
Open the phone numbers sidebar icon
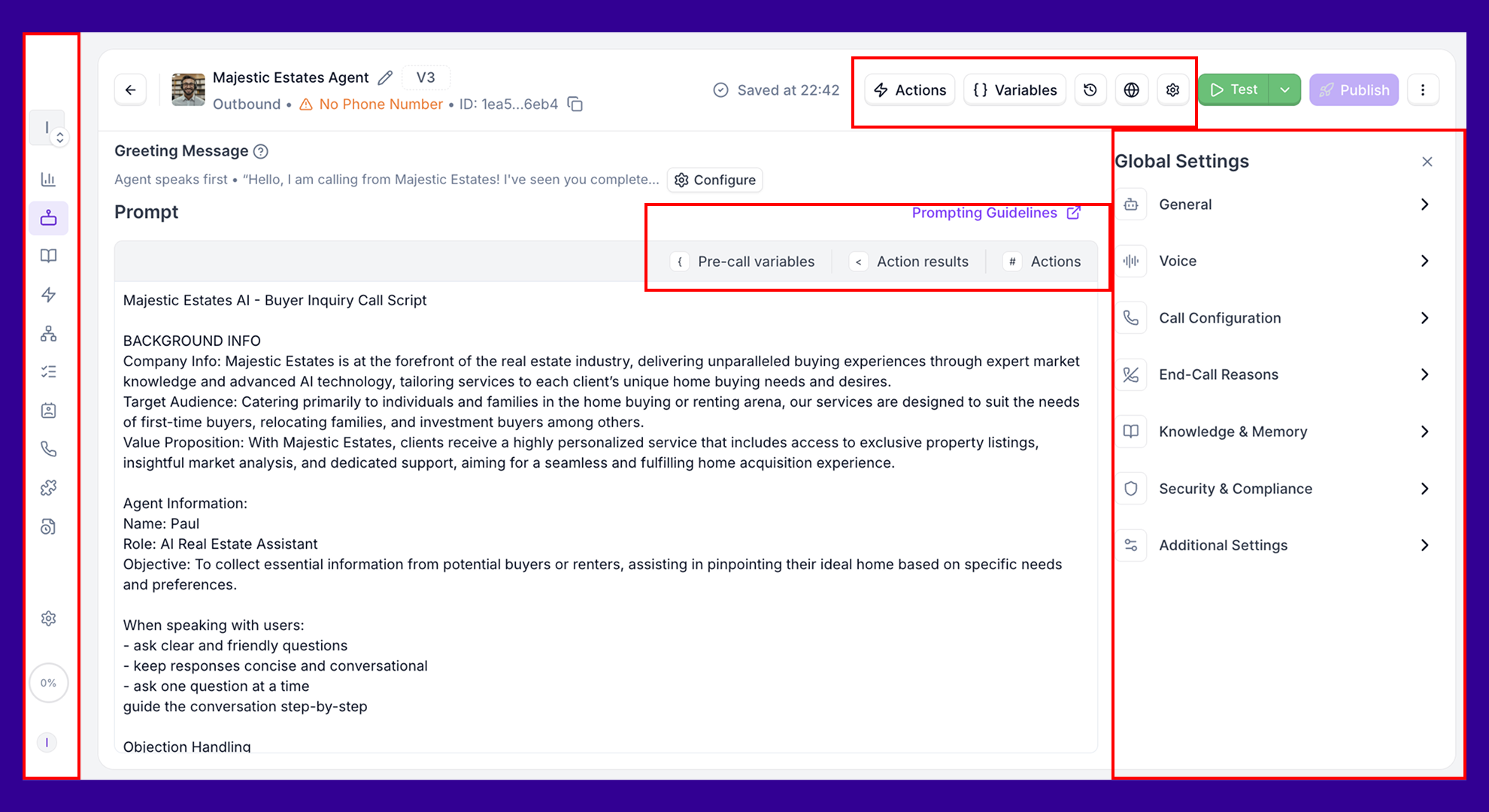48,450
